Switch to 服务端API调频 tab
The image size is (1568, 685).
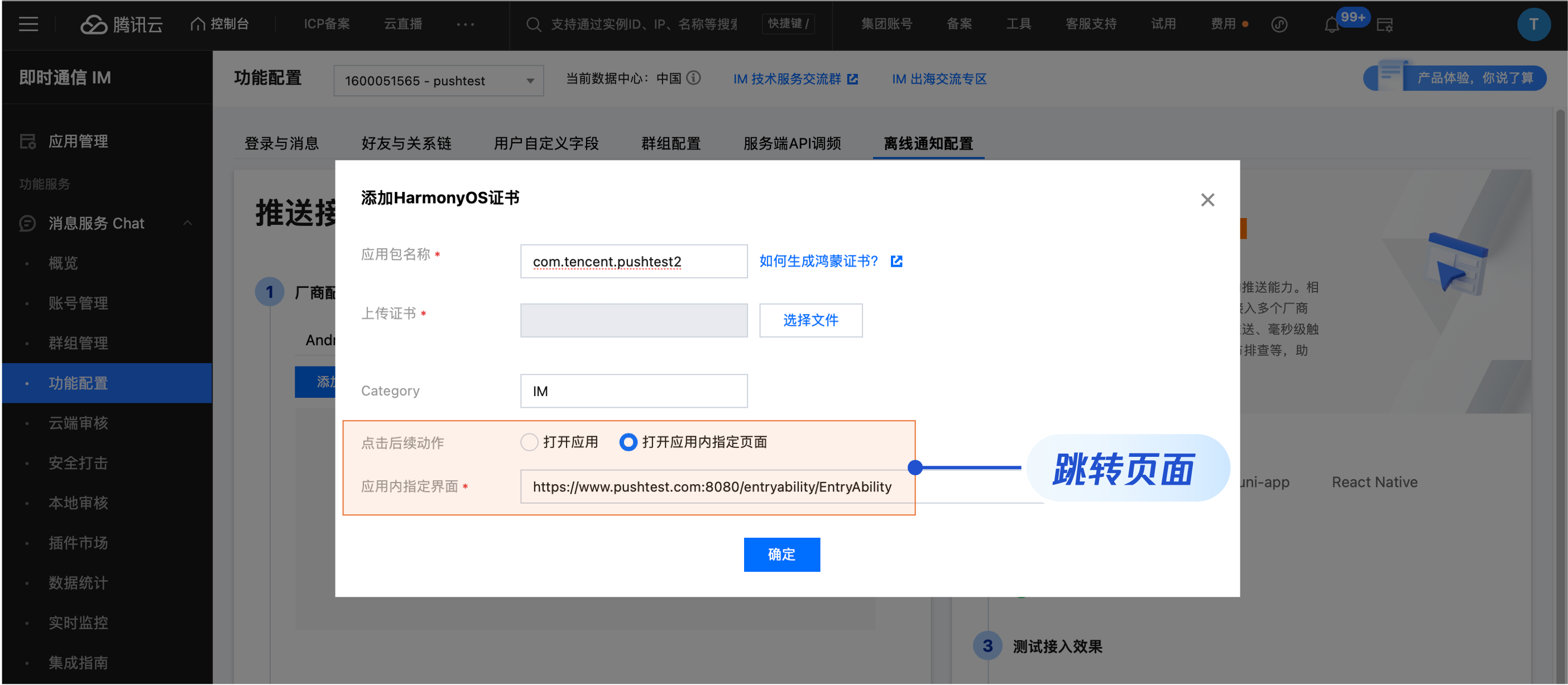pyautogui.click(x=792, y=143)
